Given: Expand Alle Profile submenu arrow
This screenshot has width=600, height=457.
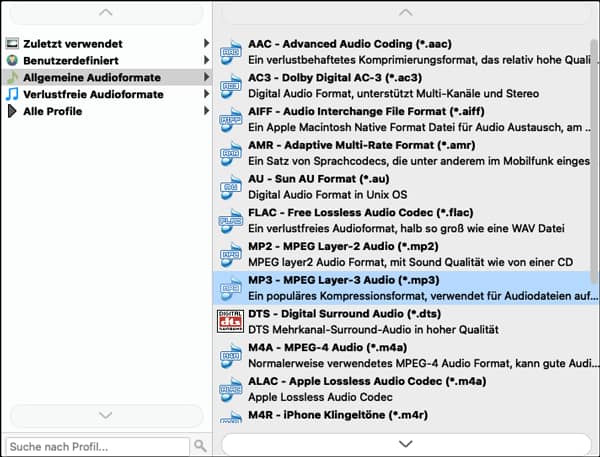Looking at the screenshot, I should click(206, 111).
